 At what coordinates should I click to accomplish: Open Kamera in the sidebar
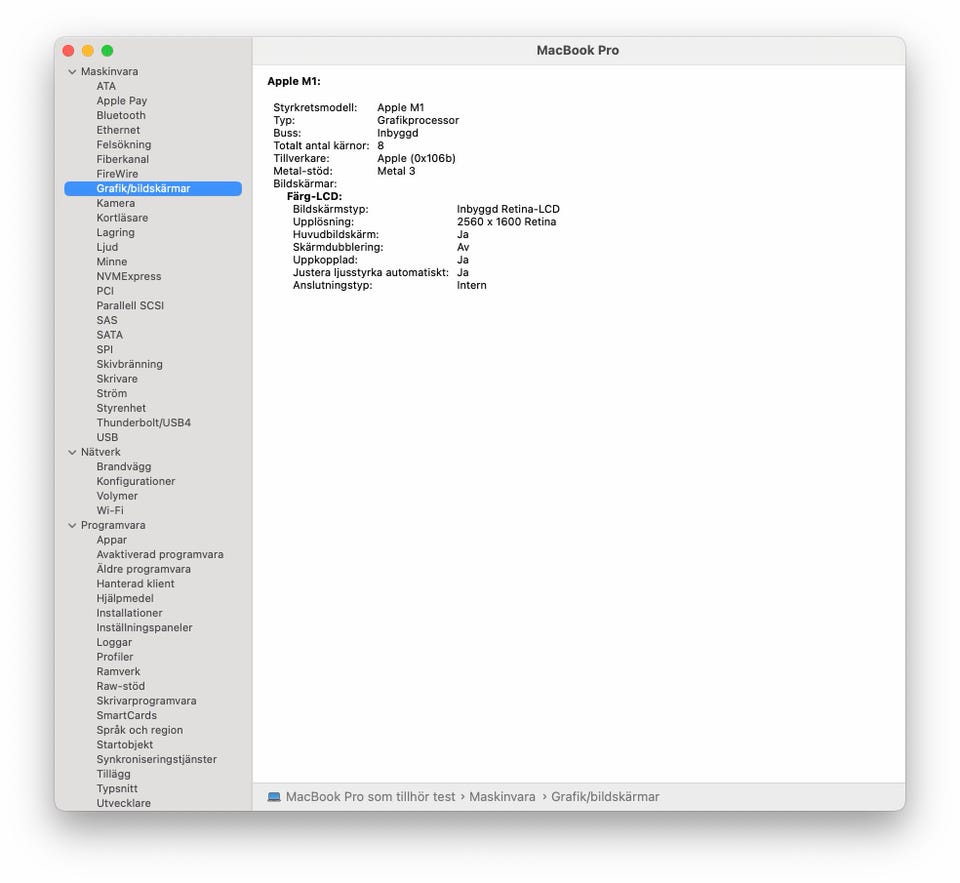[x=116, y=203]
